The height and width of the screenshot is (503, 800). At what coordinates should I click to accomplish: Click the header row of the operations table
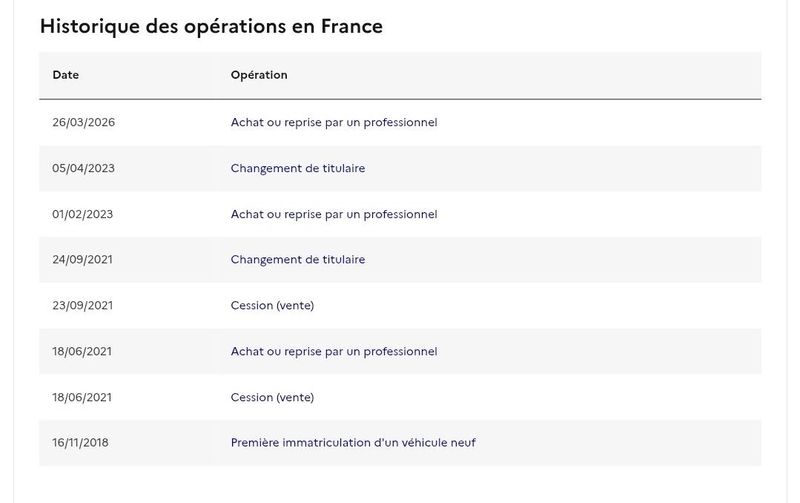click(x=400, y=76)
